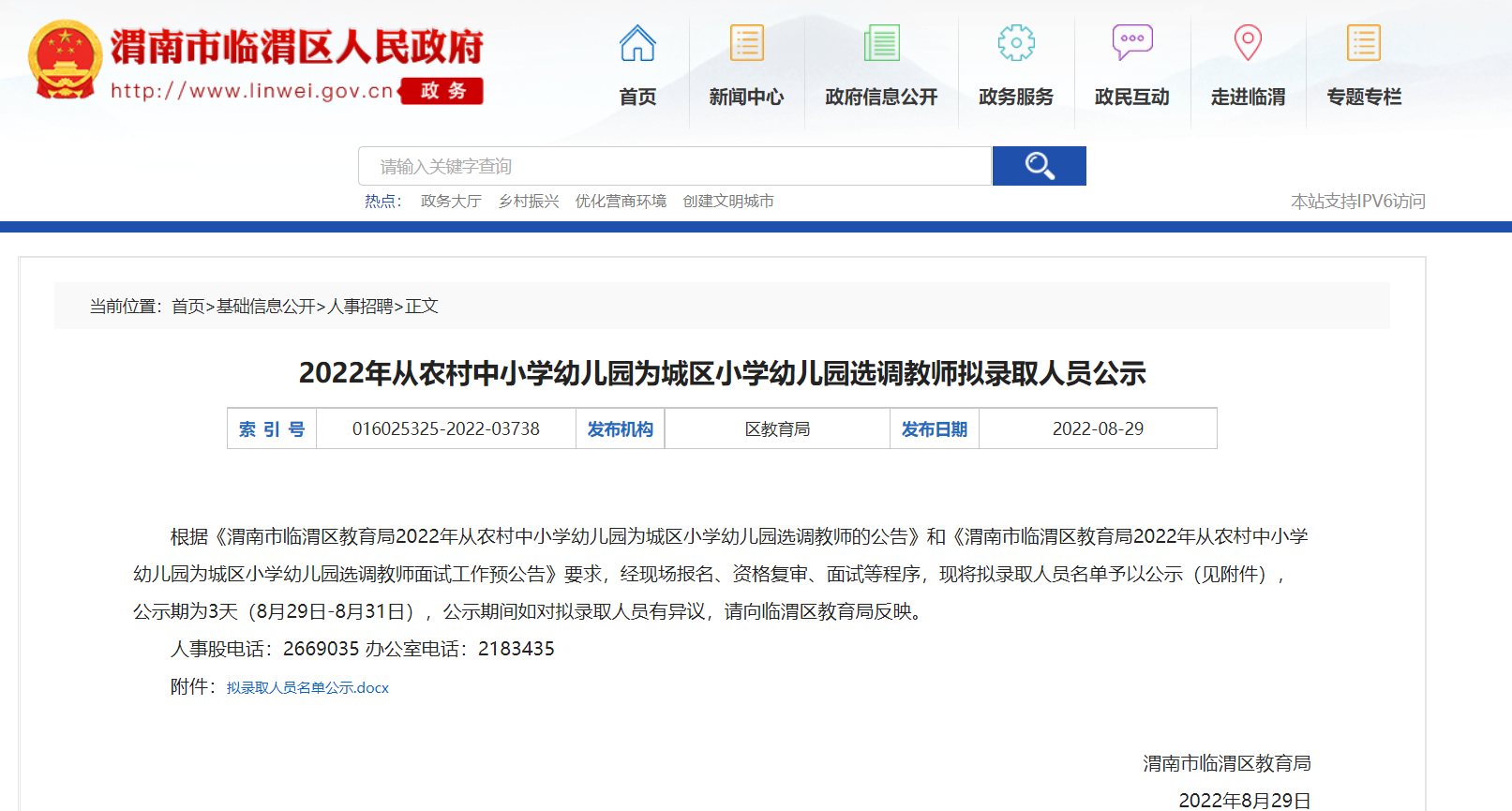The image size is (1512, 811).
Task: Open the 政务服务 menu item
Action: [1016, 97]
